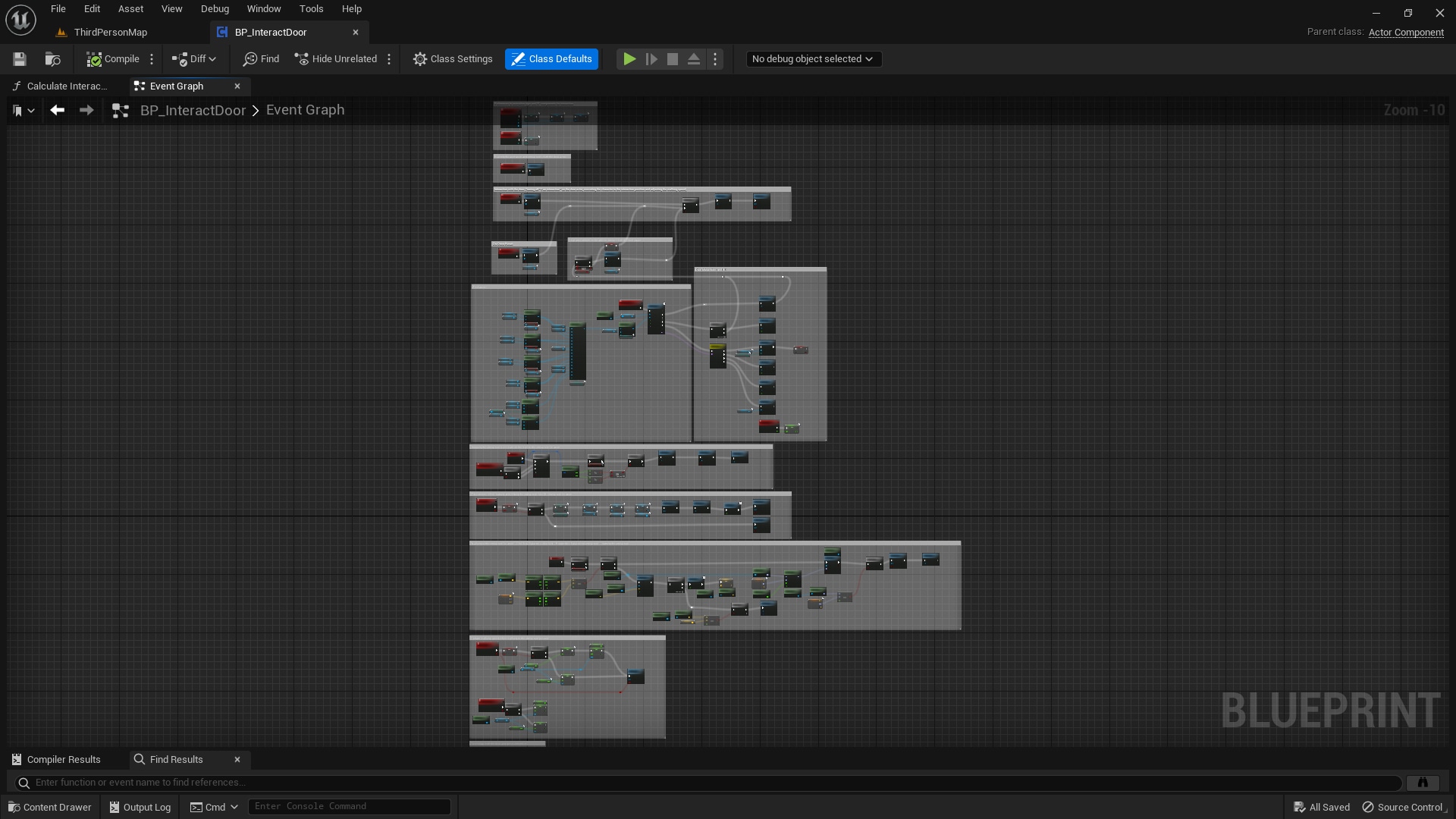Eject from the play session
1456x819 pixels.
pyautogui.click(x=694, y=58)
